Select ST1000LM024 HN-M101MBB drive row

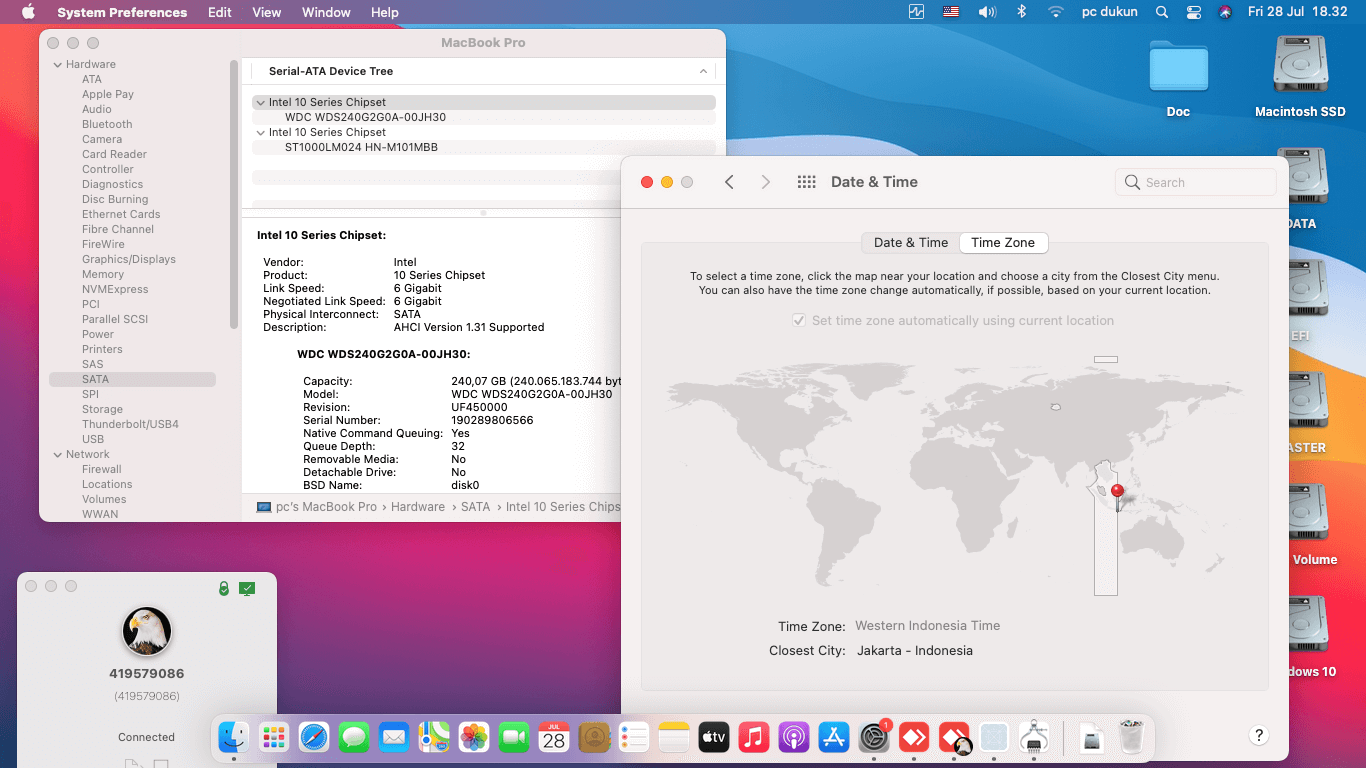(x=361, y=147)
